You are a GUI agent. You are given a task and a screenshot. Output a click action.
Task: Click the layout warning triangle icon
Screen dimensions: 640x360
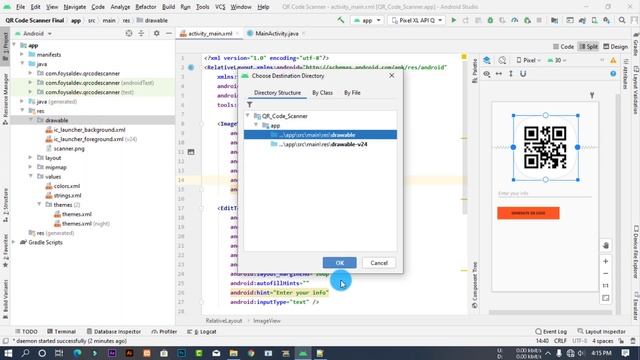click(x=613, y=60)
